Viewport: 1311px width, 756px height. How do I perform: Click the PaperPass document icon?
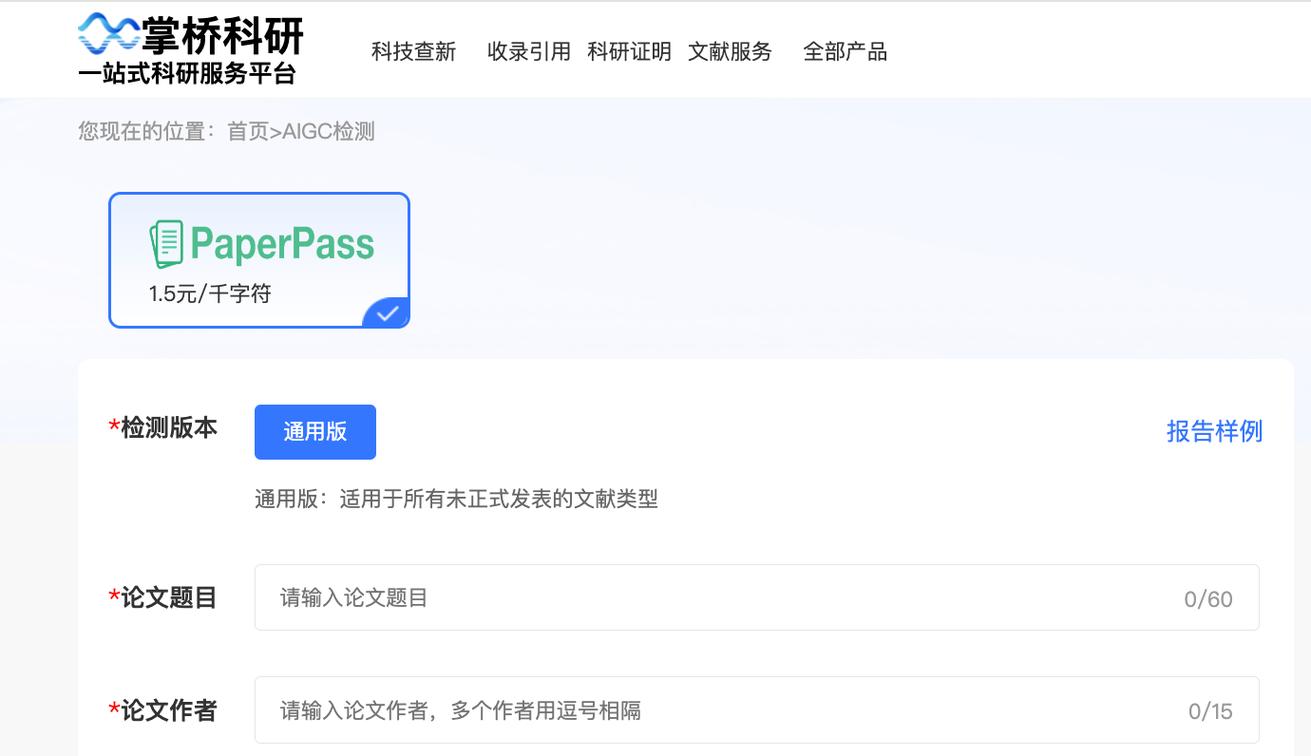point(166,244)
